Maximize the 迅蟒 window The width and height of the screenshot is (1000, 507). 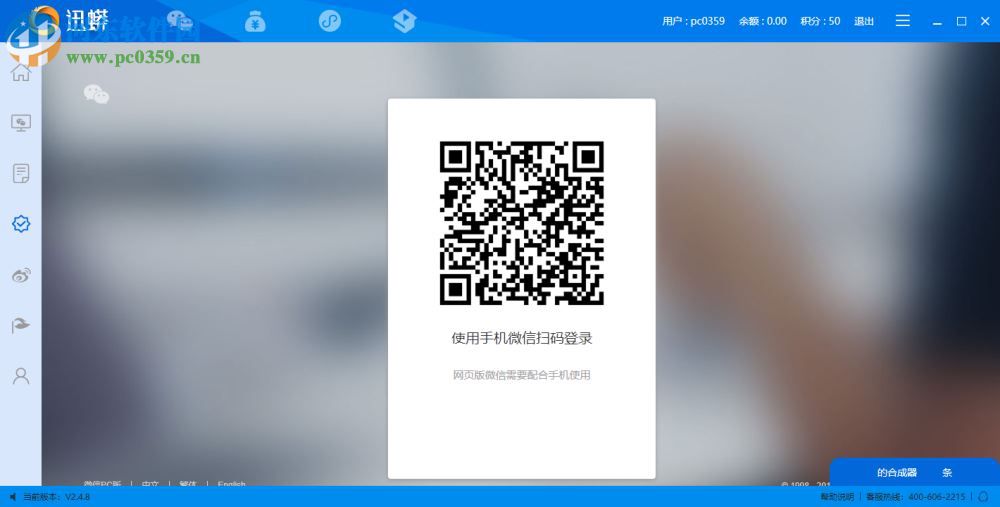961,21
